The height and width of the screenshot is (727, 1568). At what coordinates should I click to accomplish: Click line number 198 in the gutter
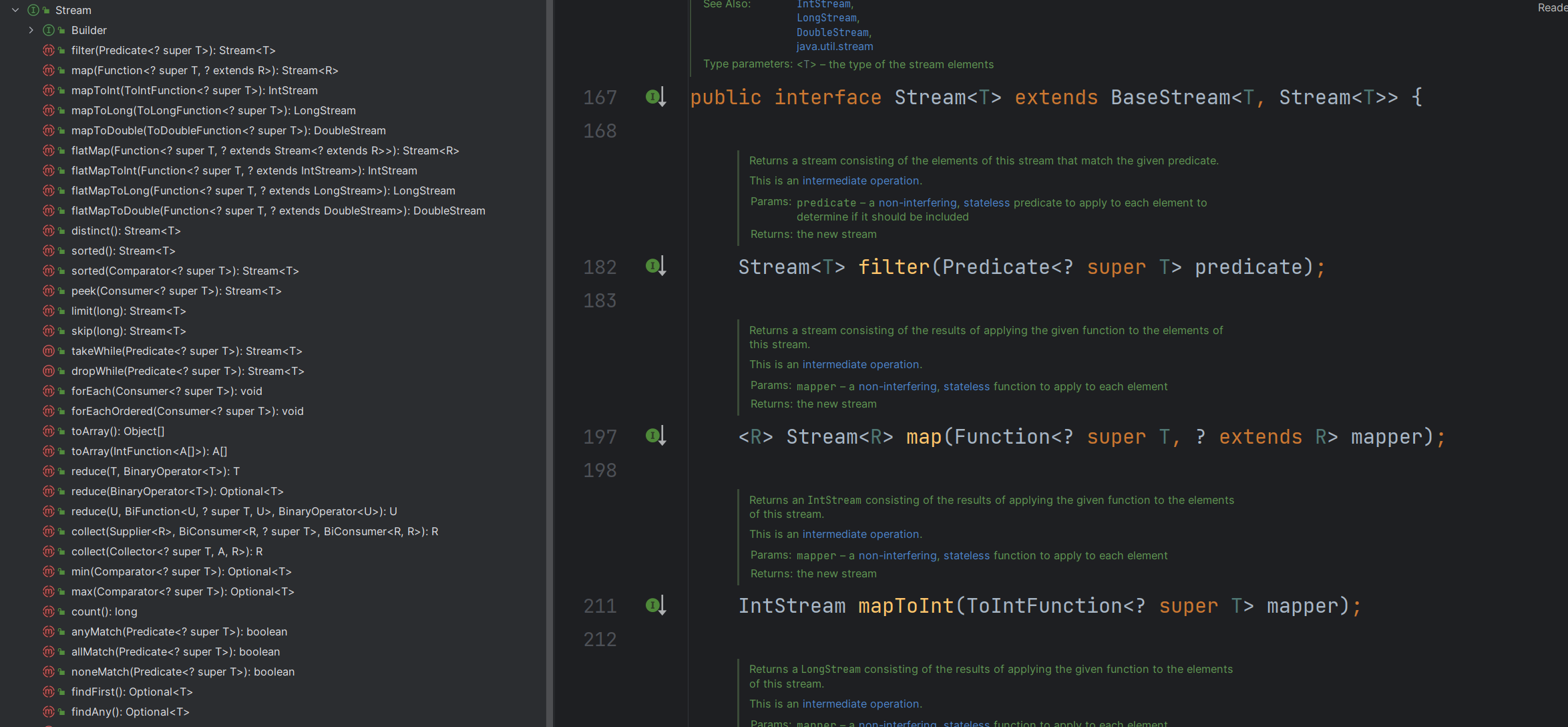point(600,470)
